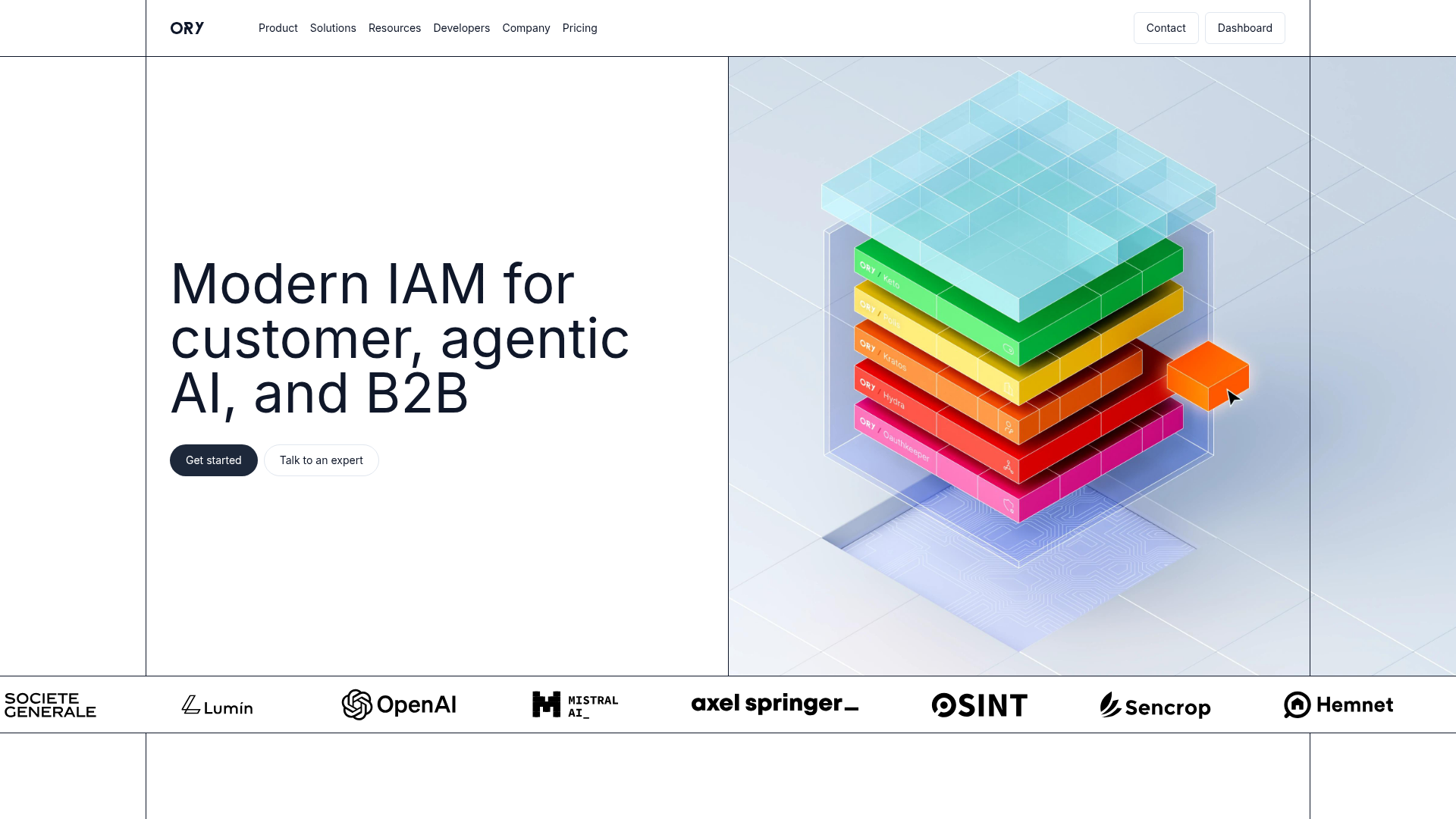Click the Sencrop logo

point(1155,705)
